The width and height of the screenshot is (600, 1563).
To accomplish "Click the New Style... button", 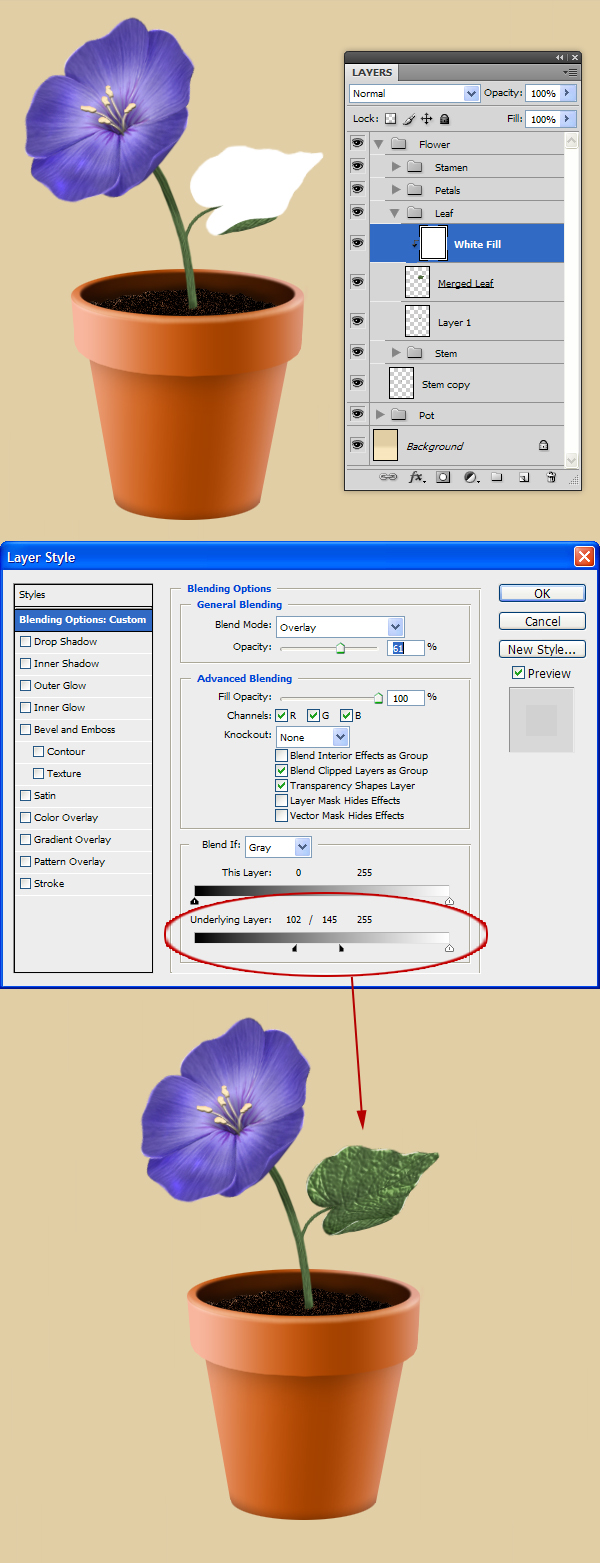I will [542, 649].
